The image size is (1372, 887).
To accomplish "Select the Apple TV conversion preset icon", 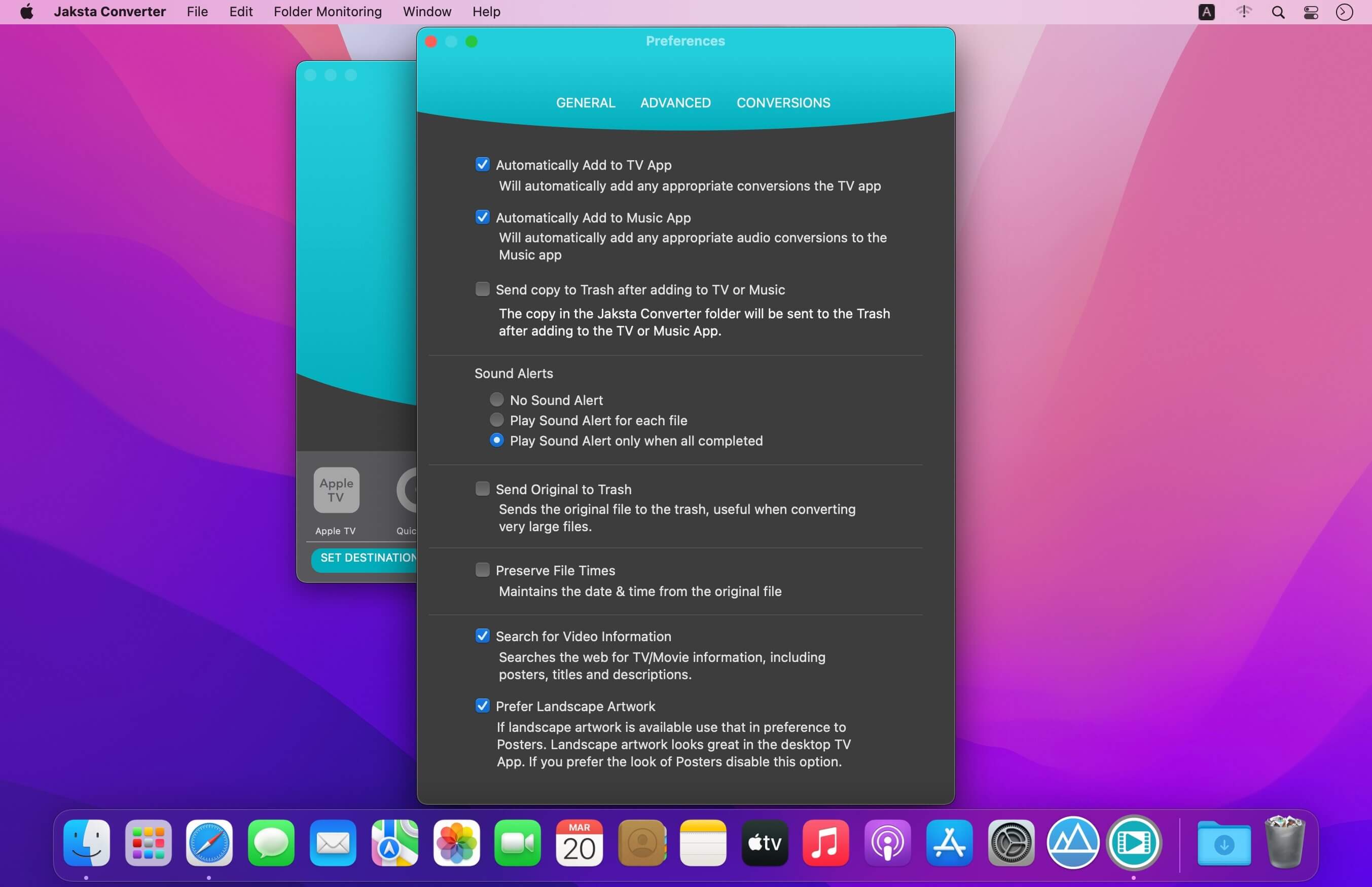I will (x=336, y=490).
